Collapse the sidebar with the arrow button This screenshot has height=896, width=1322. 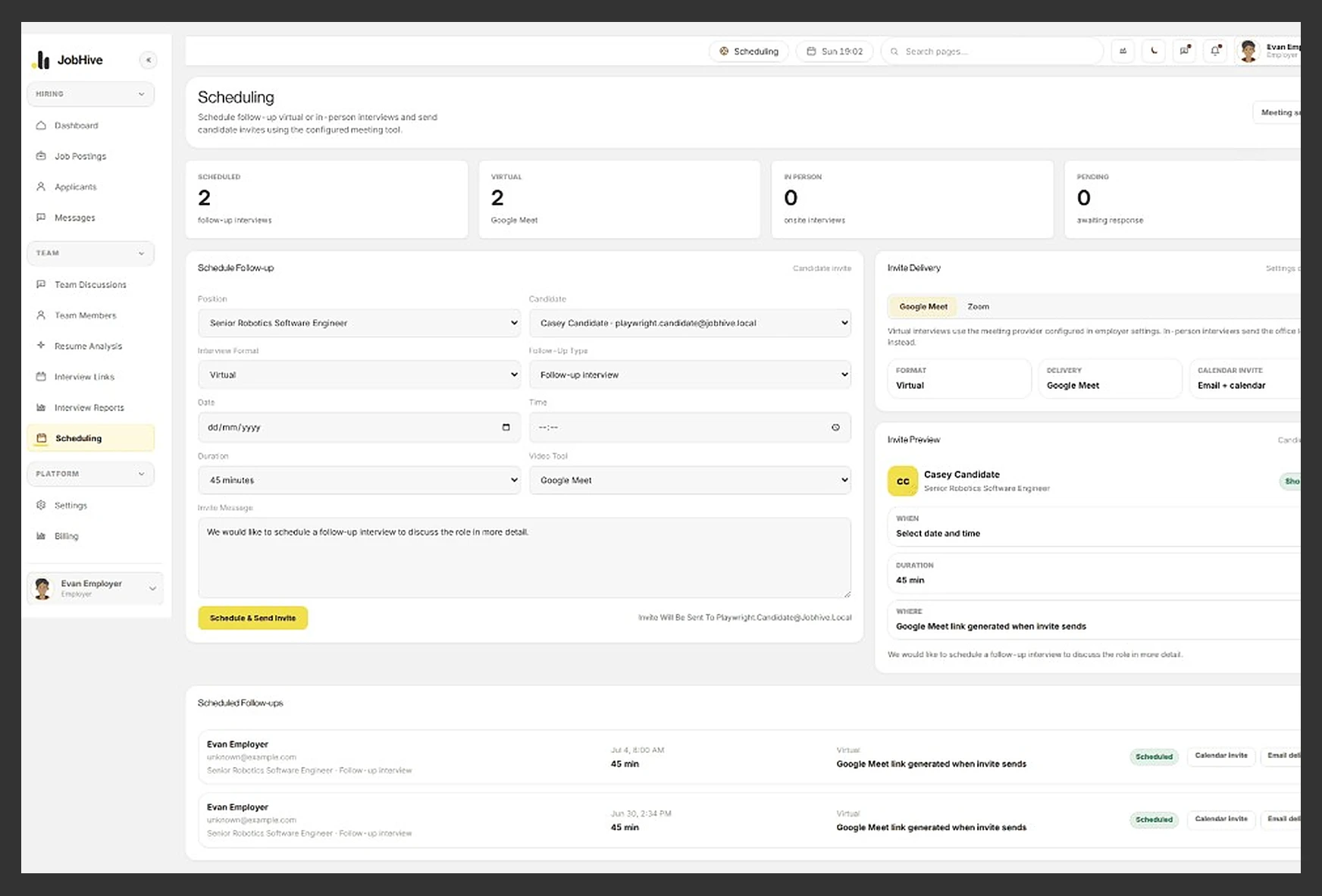click(149, 60)
